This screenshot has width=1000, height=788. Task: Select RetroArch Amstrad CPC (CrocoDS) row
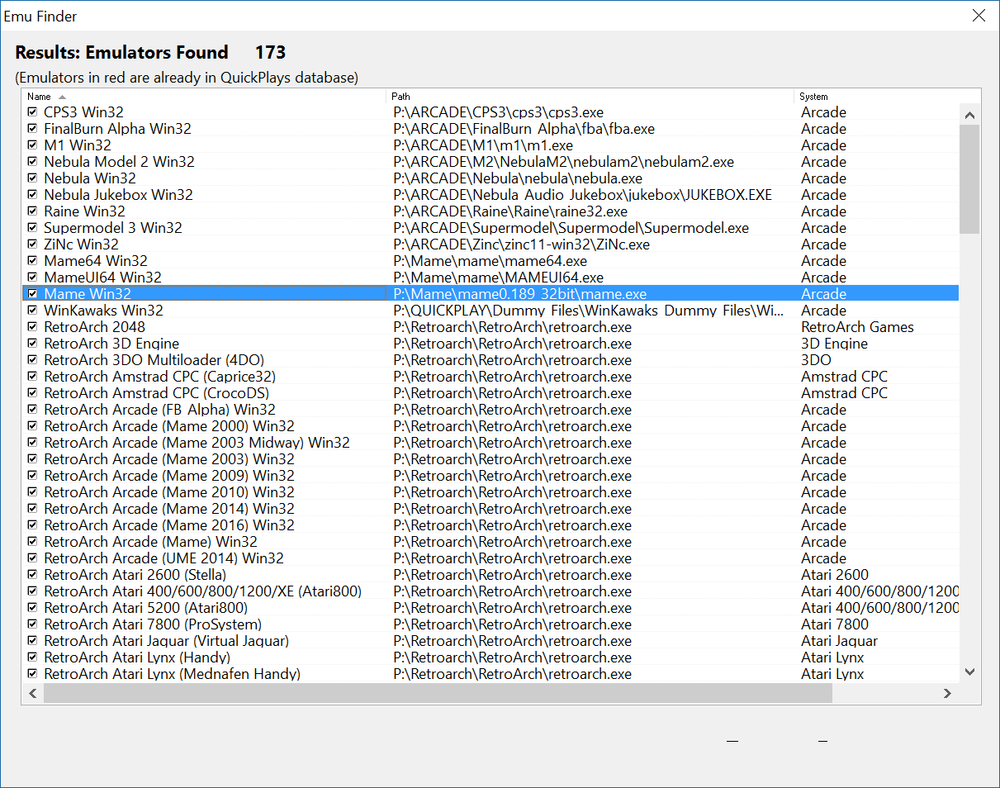[490, 393]
